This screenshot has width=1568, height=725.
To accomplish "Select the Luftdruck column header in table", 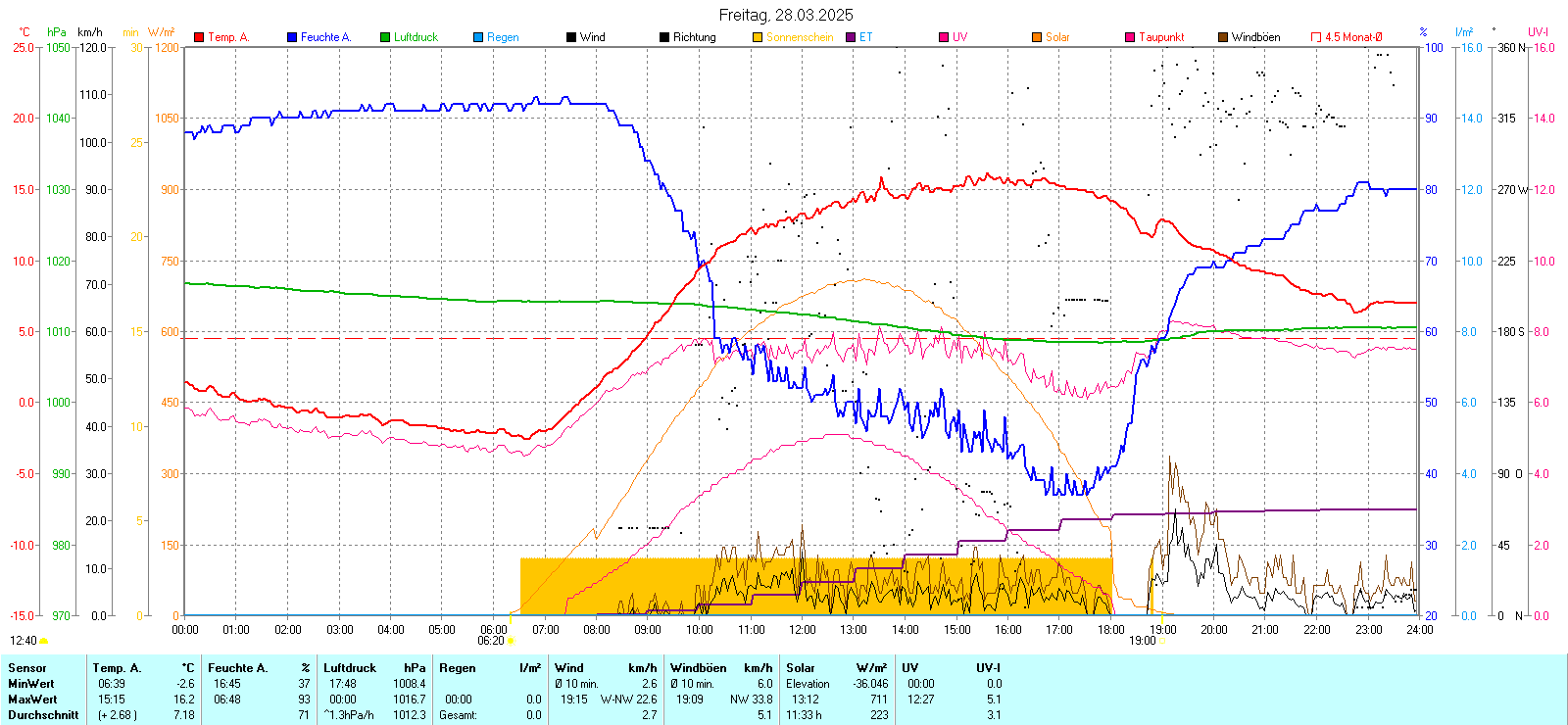I will click(x=350, y=668).
